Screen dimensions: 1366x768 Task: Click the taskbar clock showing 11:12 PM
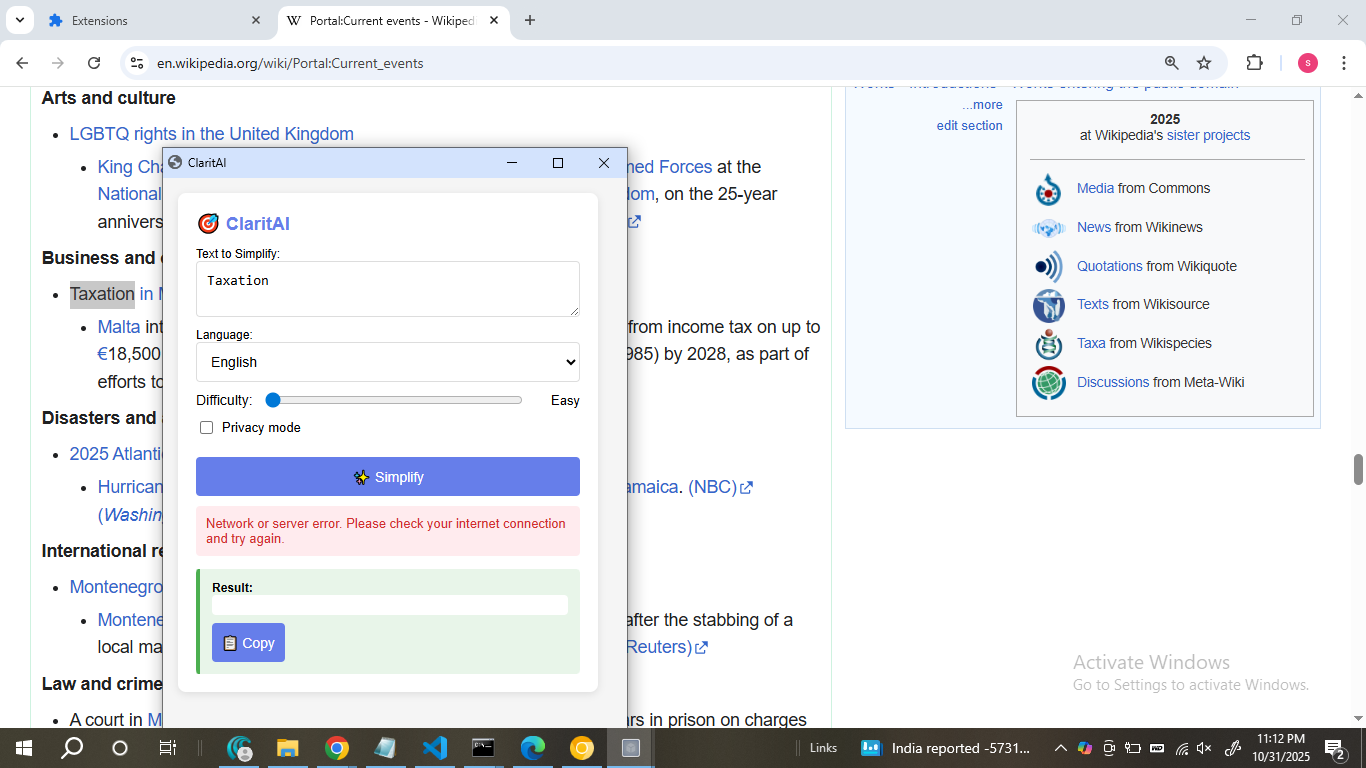[x=1281, y=748]
